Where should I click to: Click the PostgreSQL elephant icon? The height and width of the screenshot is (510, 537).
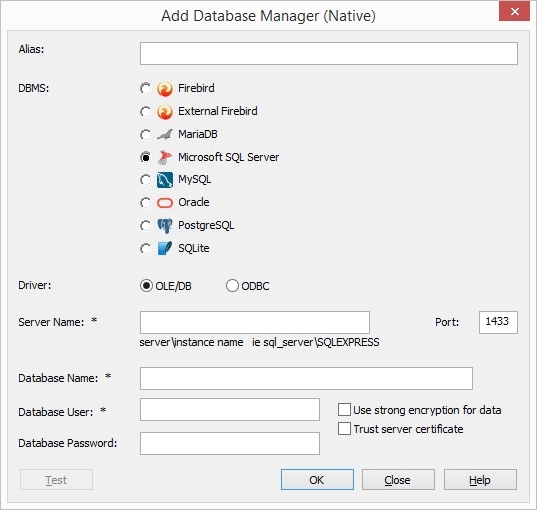tap(165, 226)
